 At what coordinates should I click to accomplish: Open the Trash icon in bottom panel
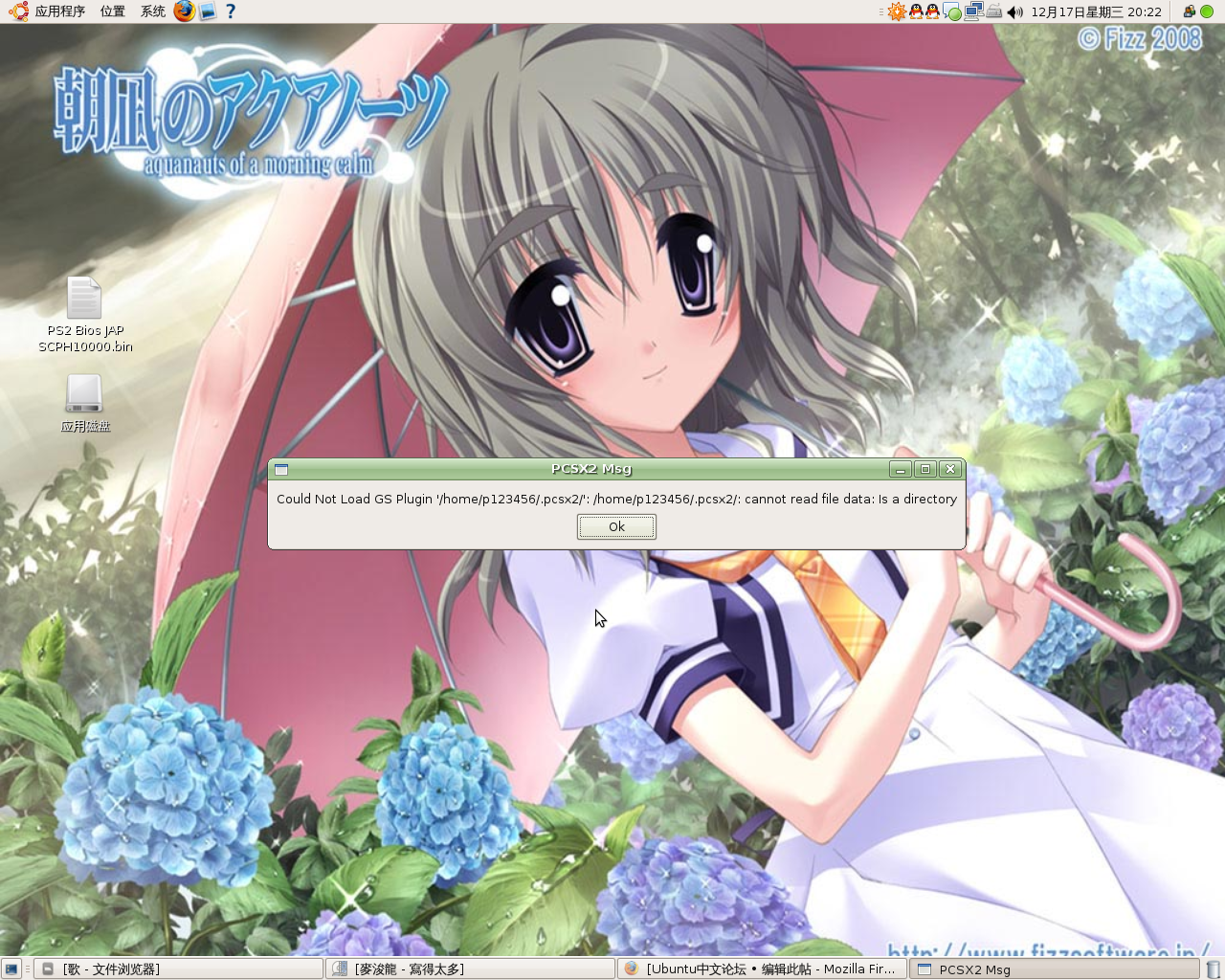(1214, 969)
